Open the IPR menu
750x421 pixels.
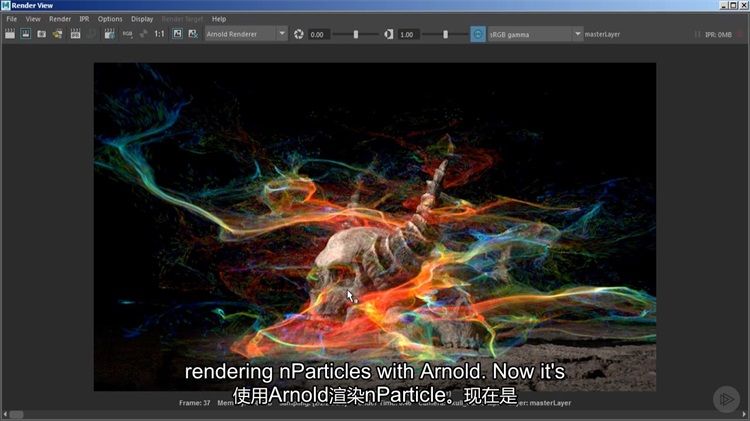[84, 19]
